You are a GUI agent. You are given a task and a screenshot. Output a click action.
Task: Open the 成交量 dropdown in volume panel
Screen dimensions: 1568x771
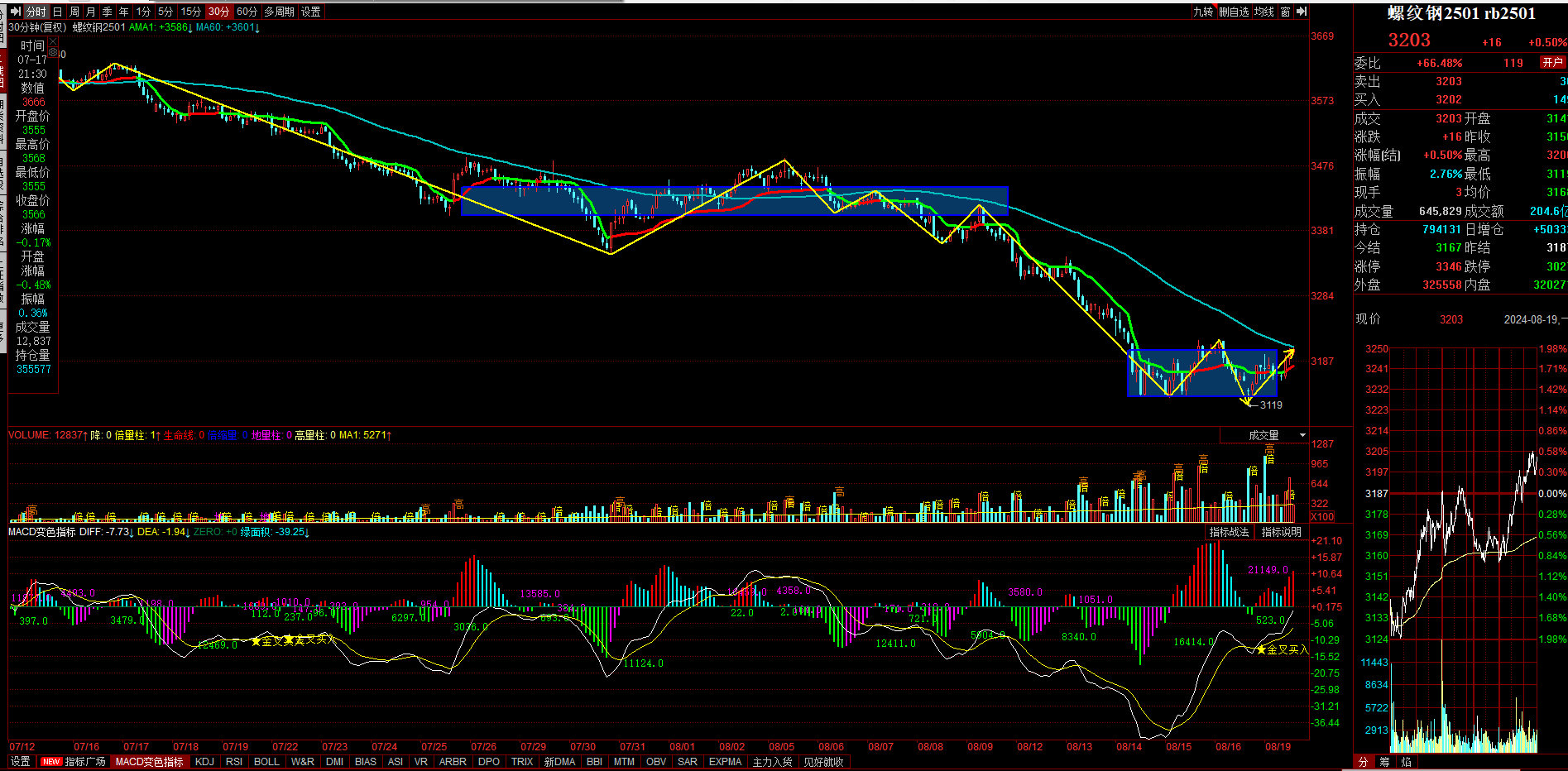1265,435
